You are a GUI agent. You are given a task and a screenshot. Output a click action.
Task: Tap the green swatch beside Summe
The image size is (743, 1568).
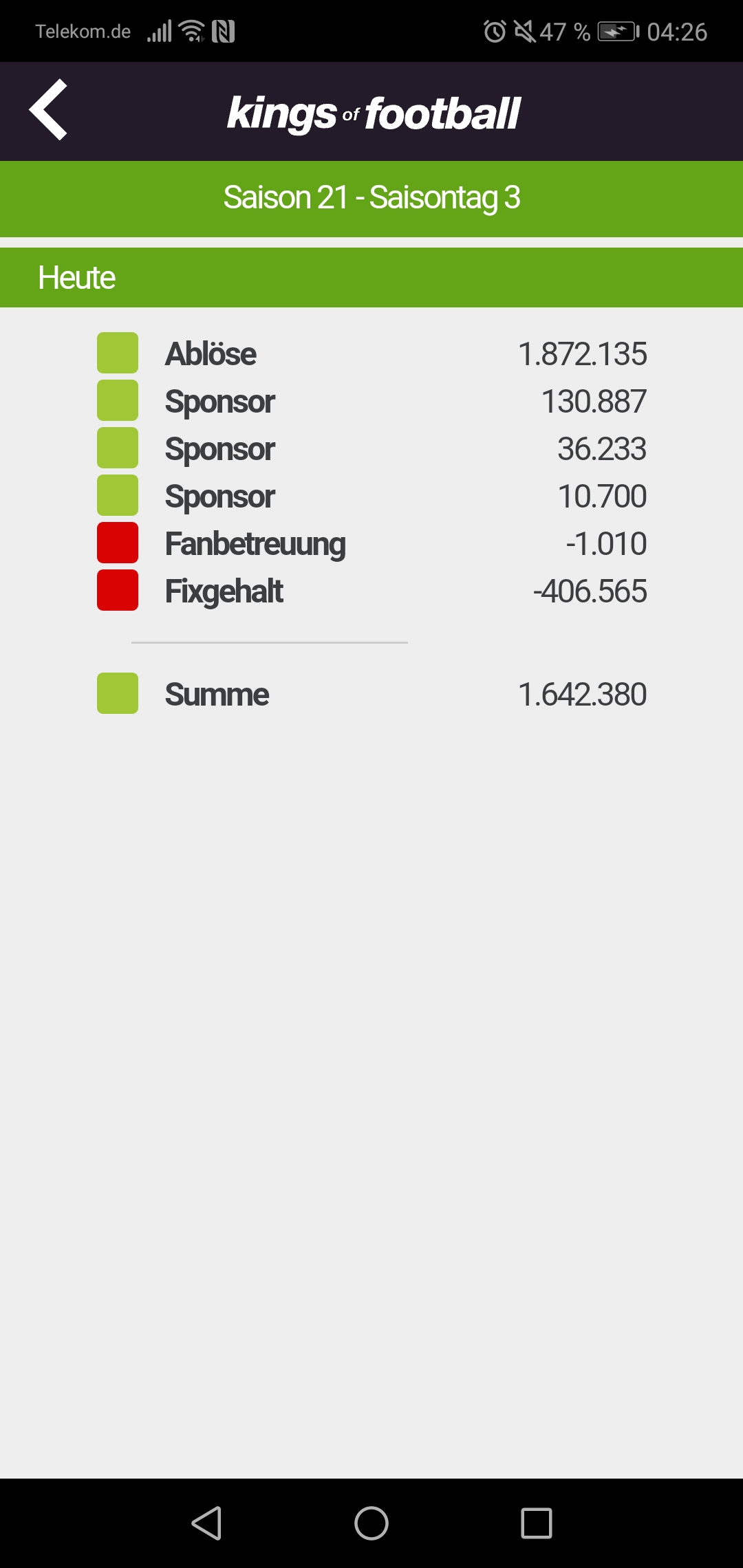click(x=118, y=693)
